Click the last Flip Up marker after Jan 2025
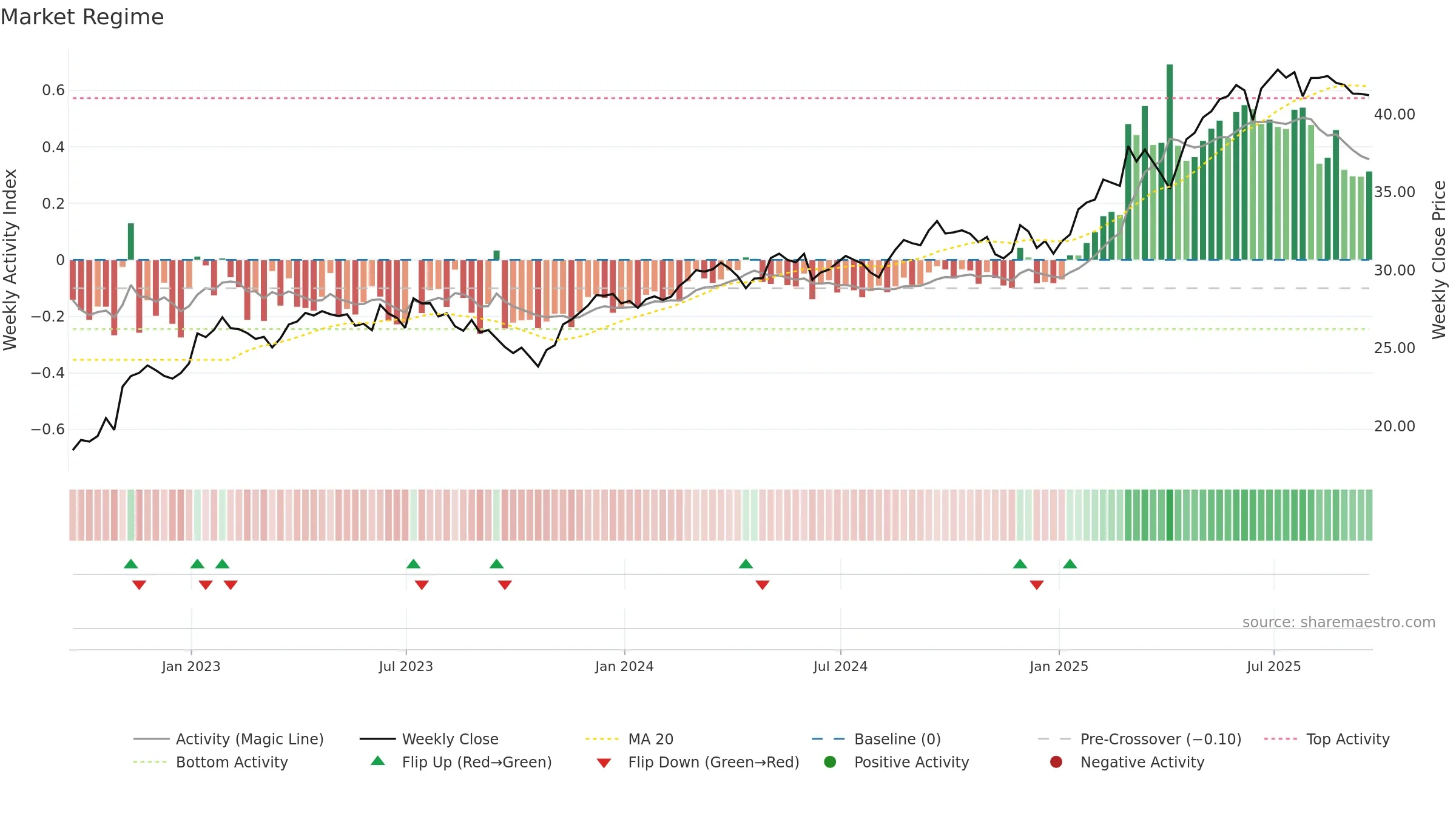This screenshot has height=819, width=1456. (1070, 564)
